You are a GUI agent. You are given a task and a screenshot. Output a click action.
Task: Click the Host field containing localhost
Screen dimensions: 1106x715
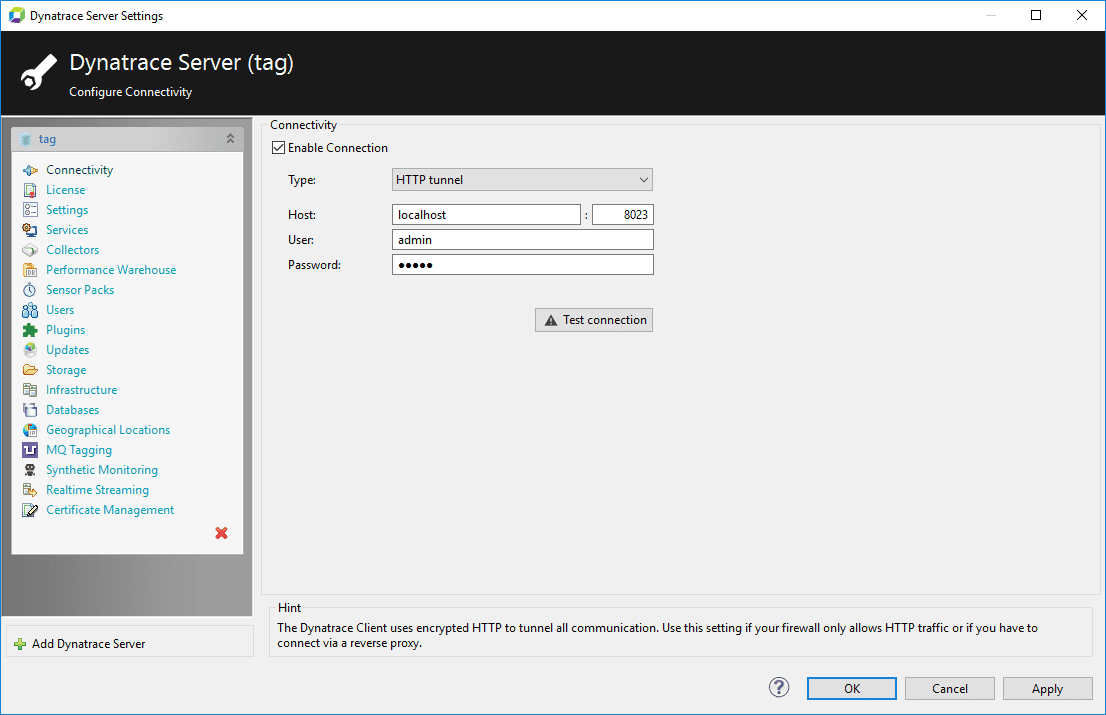point(486,214)
